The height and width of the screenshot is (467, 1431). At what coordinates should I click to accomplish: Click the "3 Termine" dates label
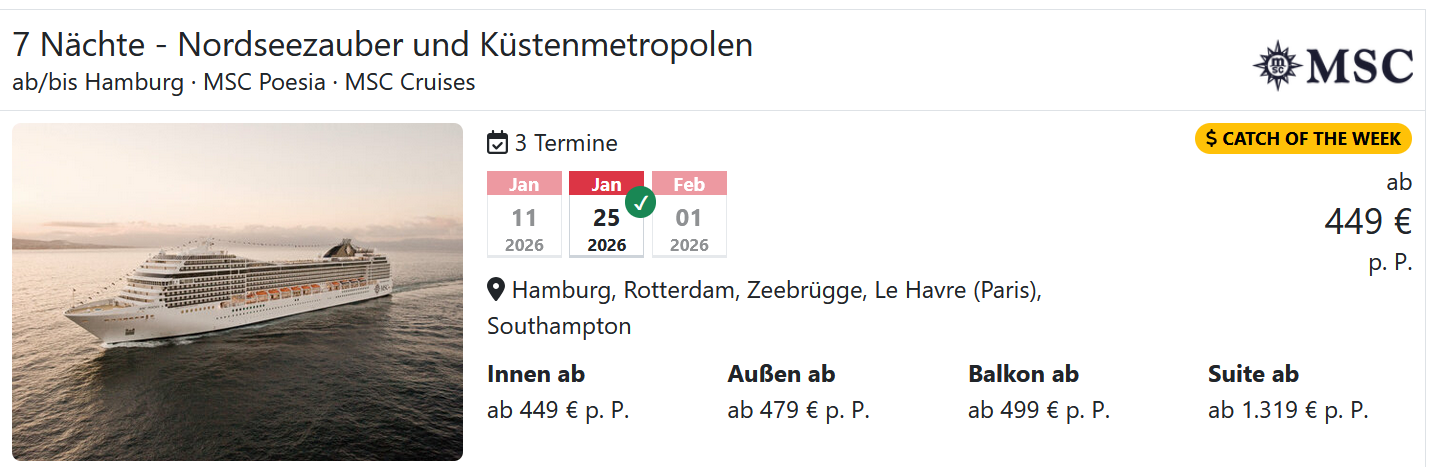[x=566, y=143]
